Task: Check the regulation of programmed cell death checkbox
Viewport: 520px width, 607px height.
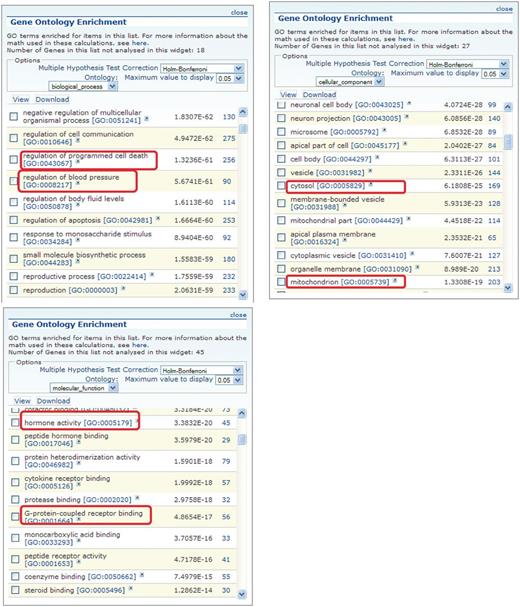Action: click(14, 159)
